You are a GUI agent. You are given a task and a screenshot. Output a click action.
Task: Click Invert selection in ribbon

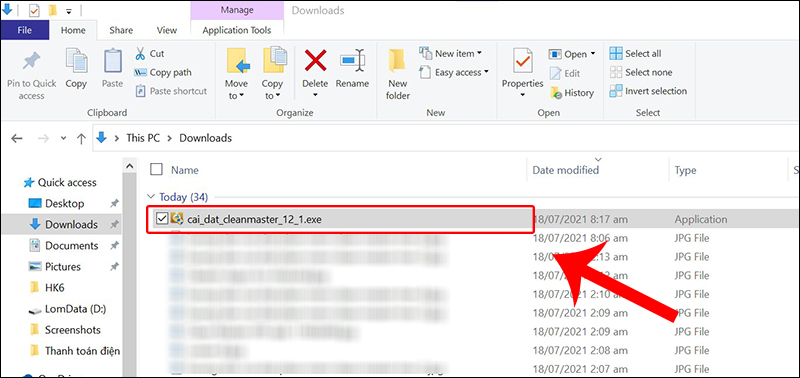coord(648,91)
